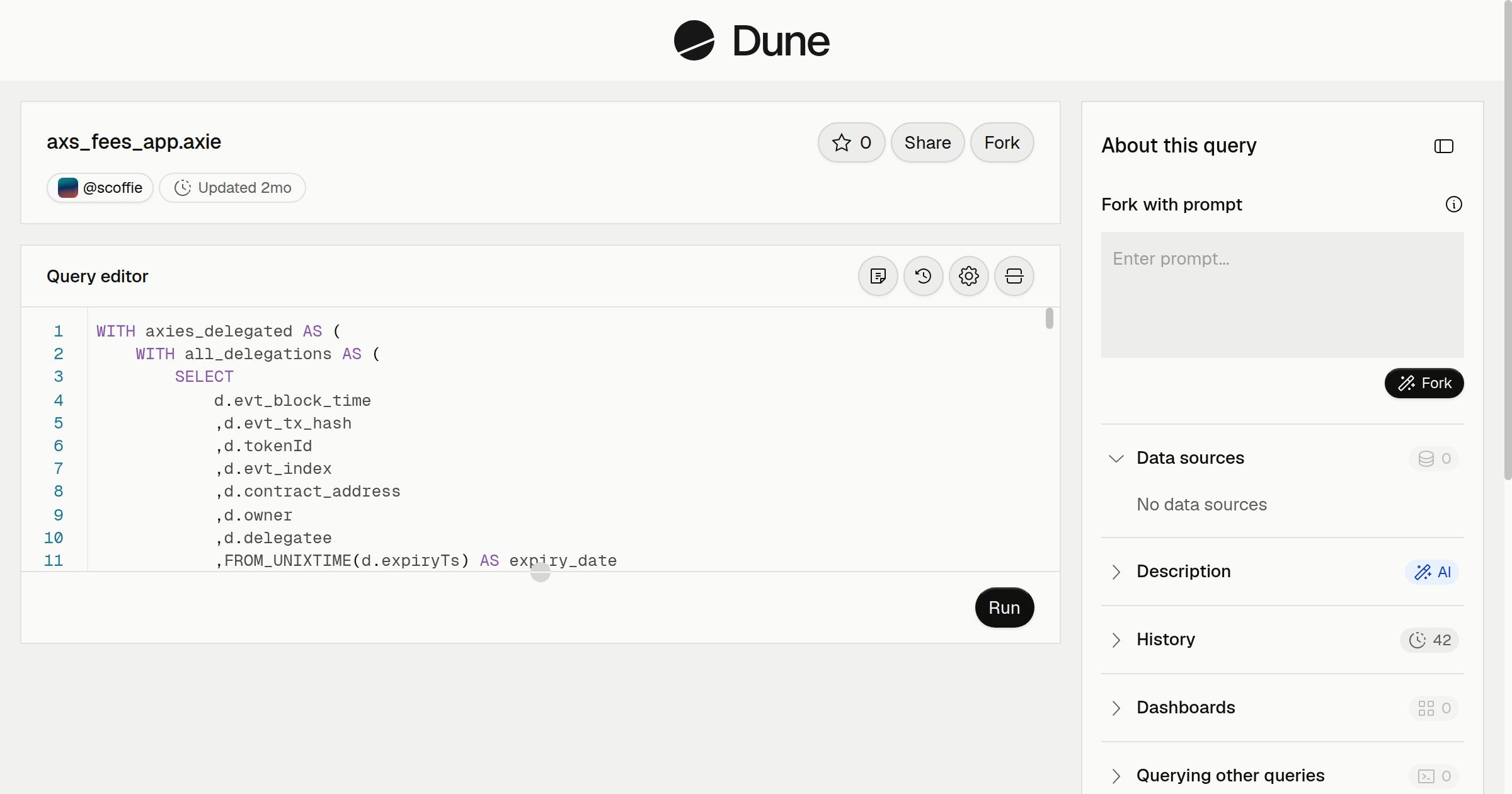Click the @scoffie author avatar chip
The height and width of the screenshot is (794, 1512).
pos(100,188)
